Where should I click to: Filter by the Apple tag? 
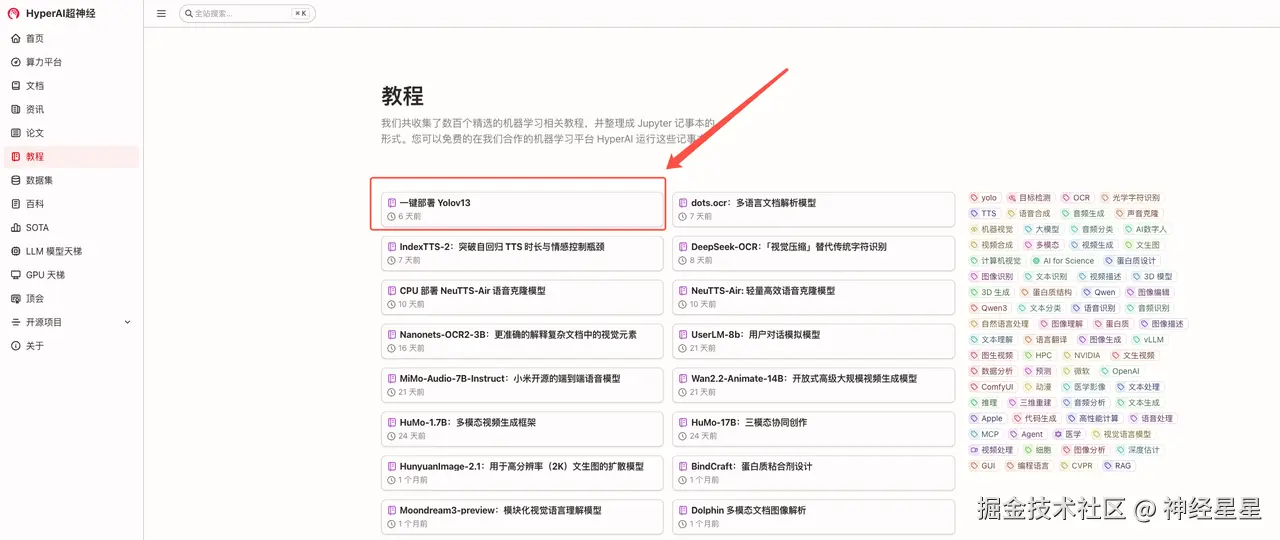point(986,419)
